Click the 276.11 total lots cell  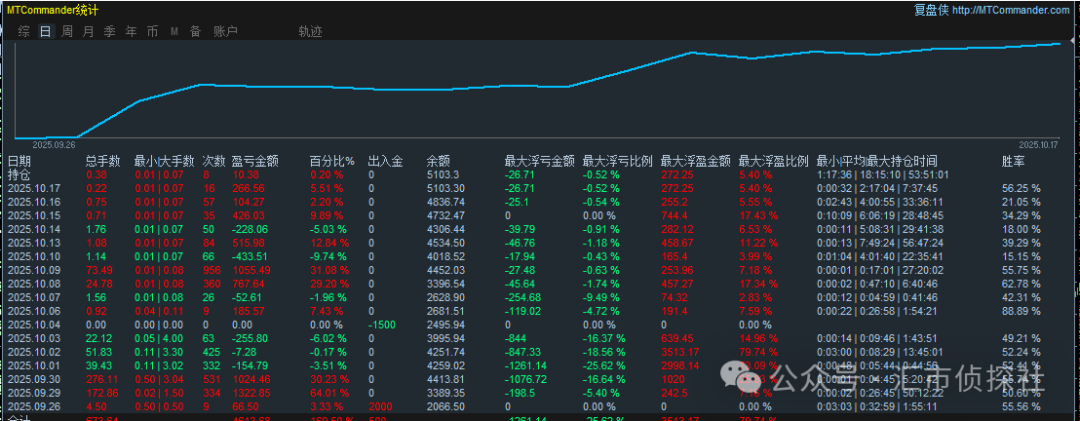point(101,378)
